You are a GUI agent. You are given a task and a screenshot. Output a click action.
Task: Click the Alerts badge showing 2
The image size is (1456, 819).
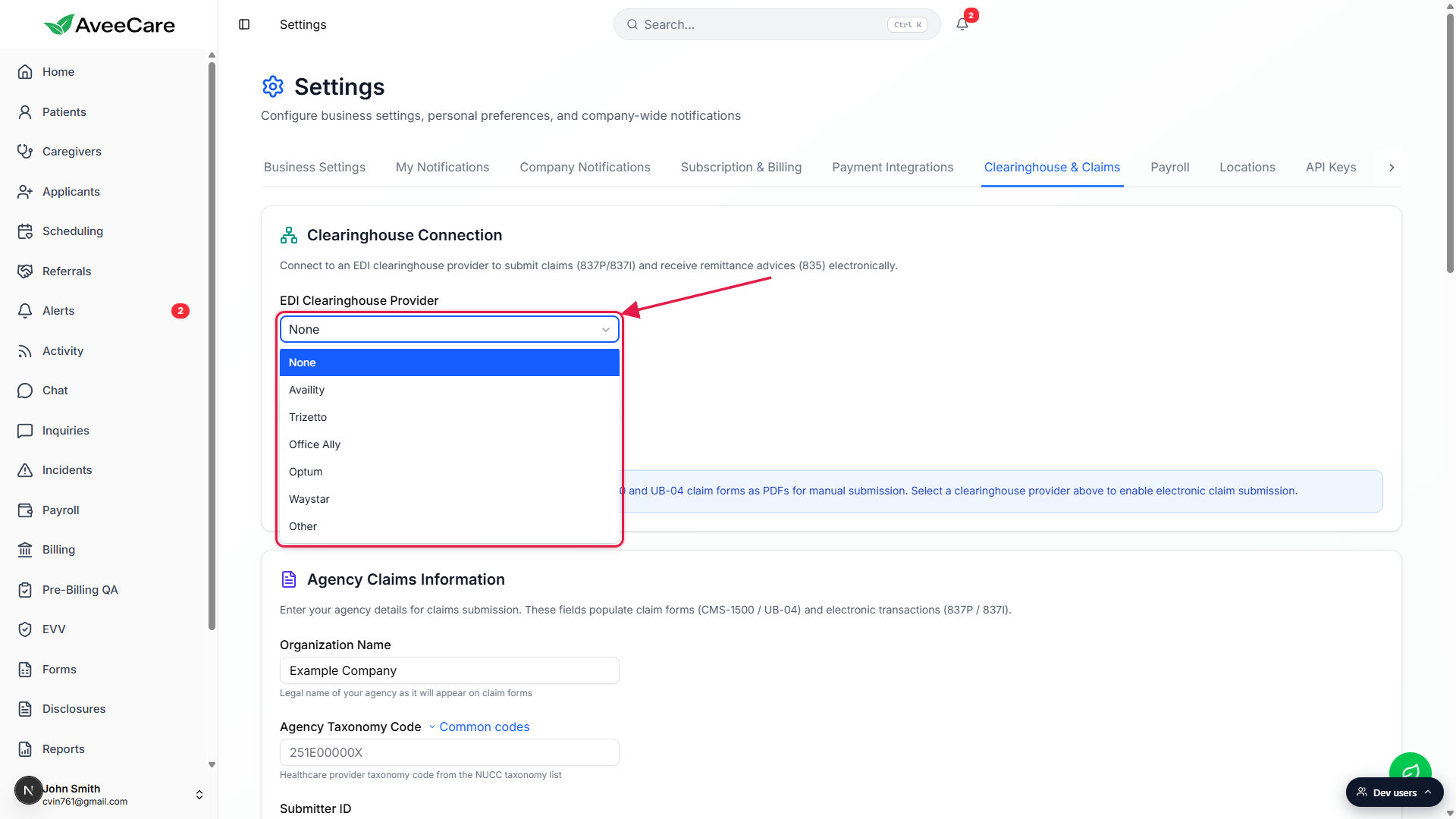coord(180,311)
